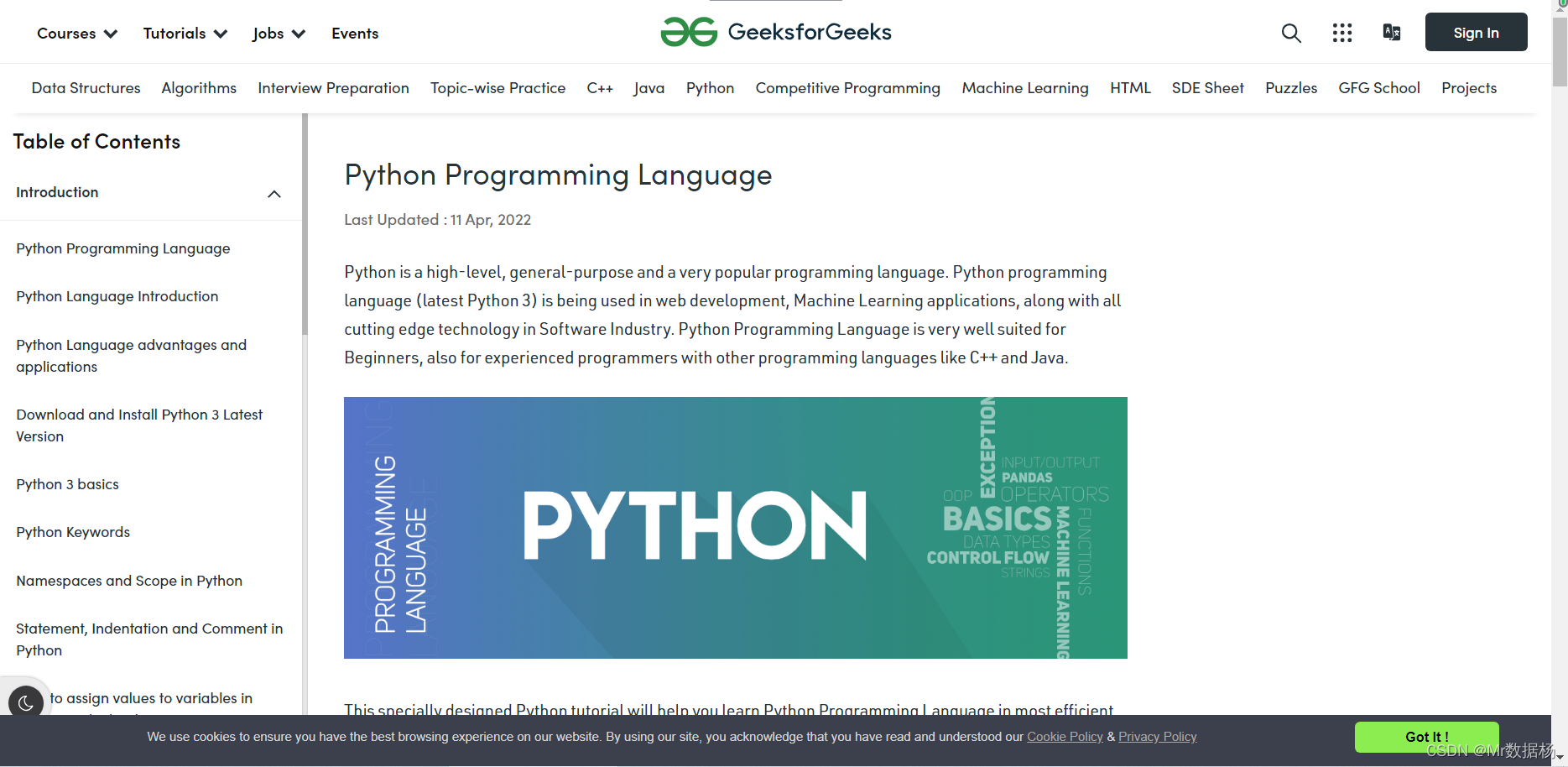Click the Sign In button
1568x767 pixels.
[x=1476, y=32]
